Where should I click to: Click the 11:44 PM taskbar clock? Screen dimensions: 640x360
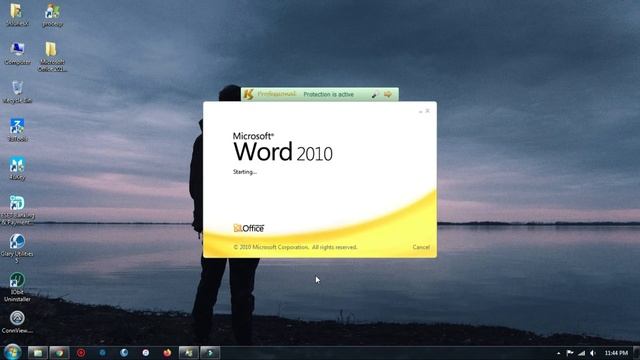pyautogui.click(x=616, y=353)
